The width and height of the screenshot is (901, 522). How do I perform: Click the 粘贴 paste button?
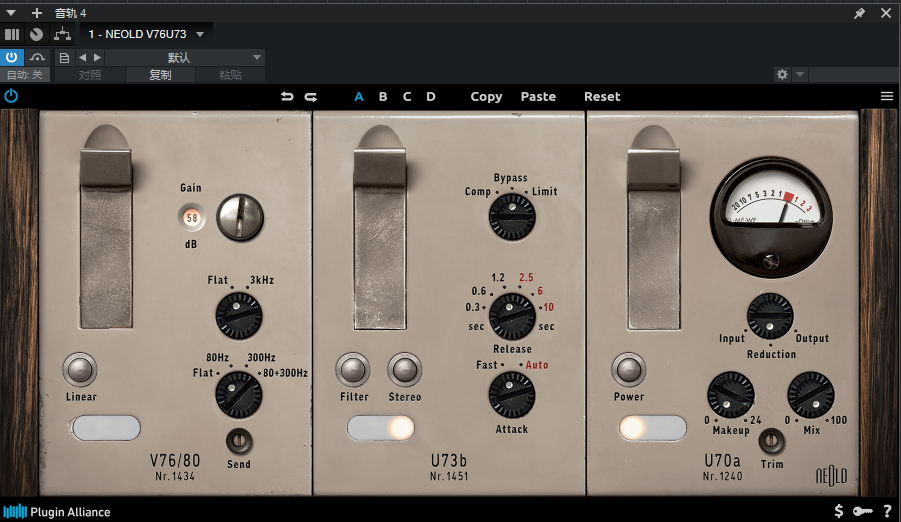(230, 75)
